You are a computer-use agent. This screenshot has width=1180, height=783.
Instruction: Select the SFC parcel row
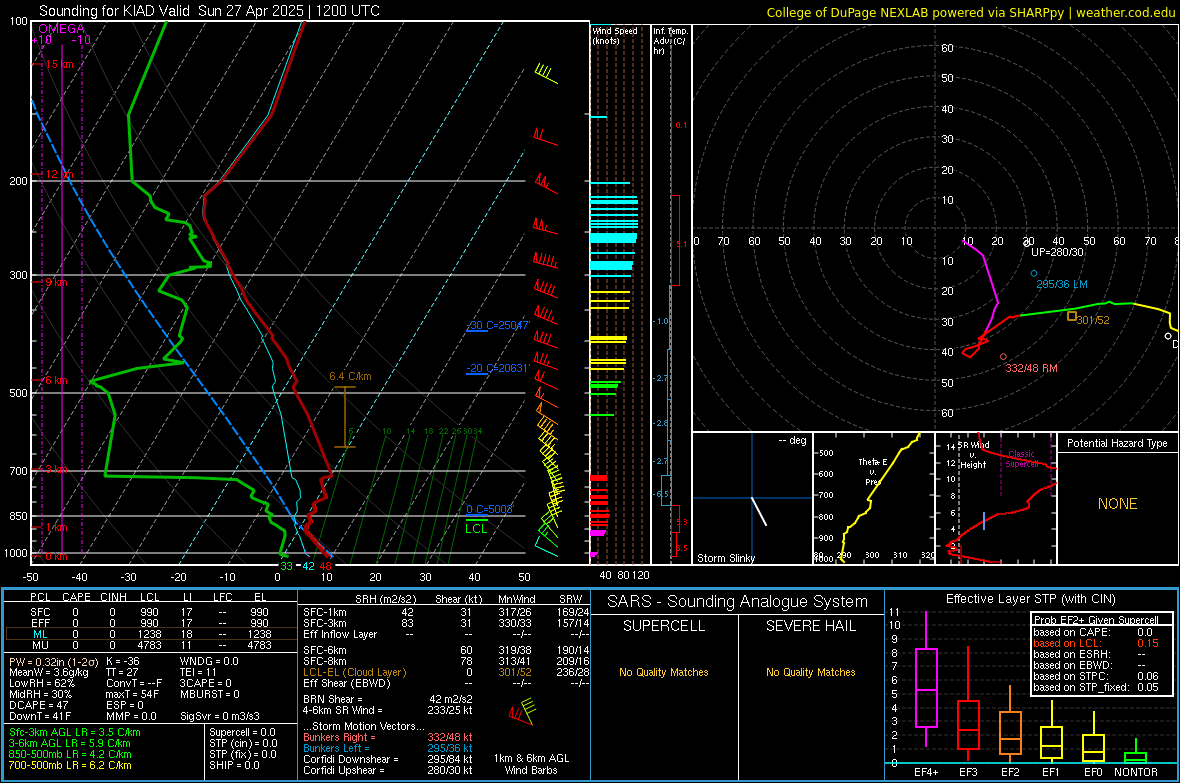coord(151,612)
